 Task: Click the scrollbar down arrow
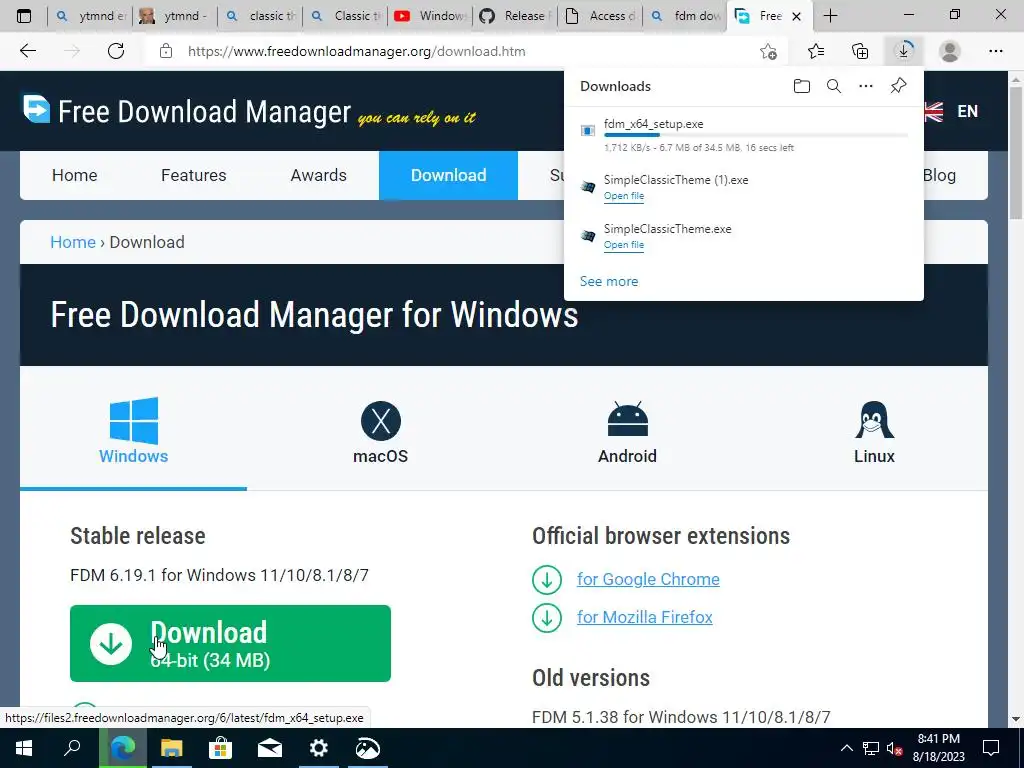pyautogui.click(x=1016, y=719)
